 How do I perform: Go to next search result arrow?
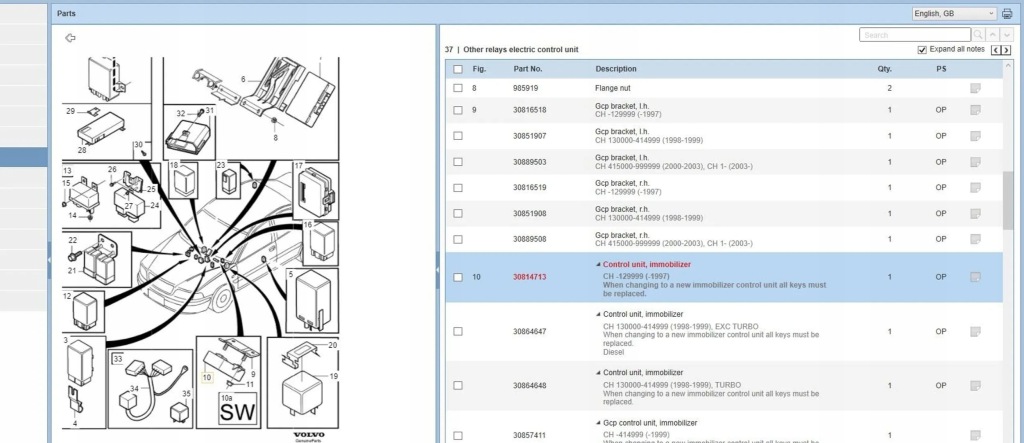click(x=1008, y=35)
